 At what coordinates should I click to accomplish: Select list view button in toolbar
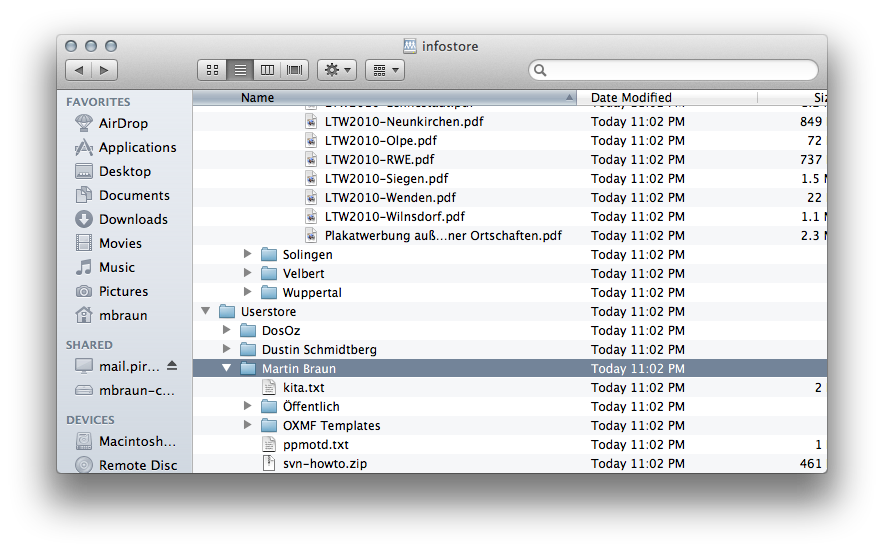[x=240, y=70]
